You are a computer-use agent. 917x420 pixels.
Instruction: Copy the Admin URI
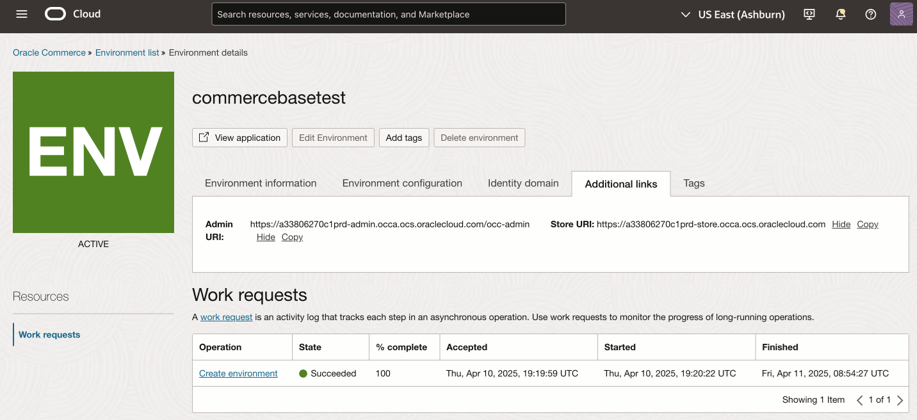292,237
